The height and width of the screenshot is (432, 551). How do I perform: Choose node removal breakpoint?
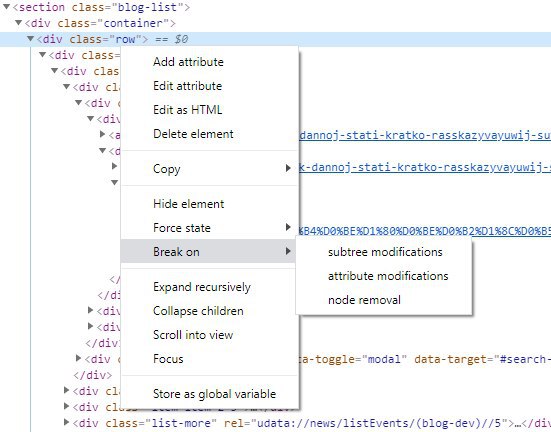click(384, 300)
